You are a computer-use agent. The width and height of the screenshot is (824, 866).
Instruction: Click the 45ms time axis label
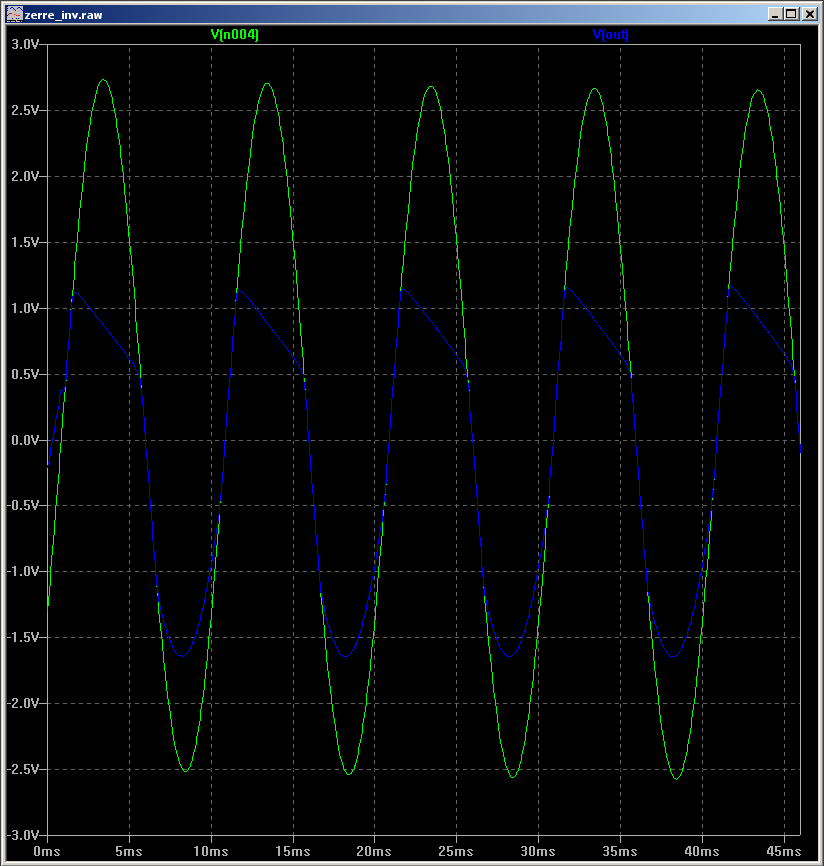pyautogui.click(x=784, y=851)
